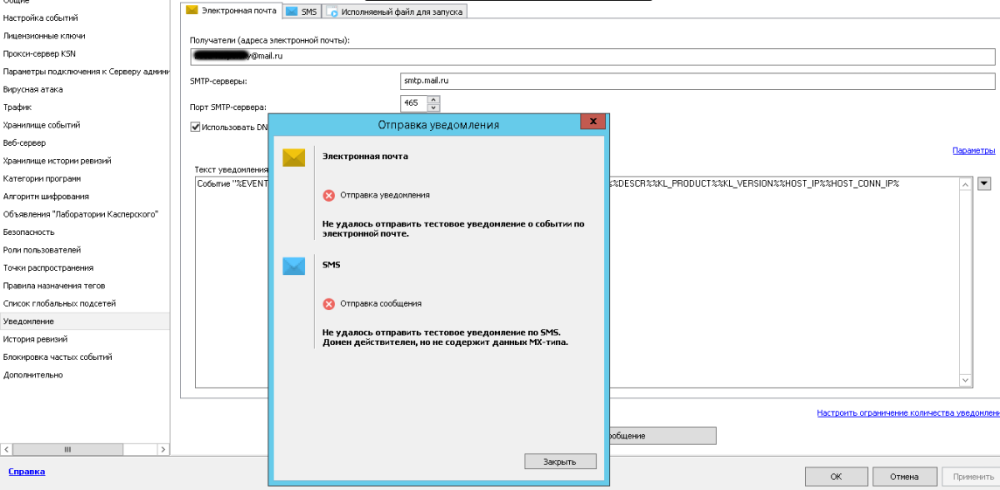1000x490 pixels.
Task: Switch to the SMS tab
Action: pyautogui.click(x=302, y=11)
